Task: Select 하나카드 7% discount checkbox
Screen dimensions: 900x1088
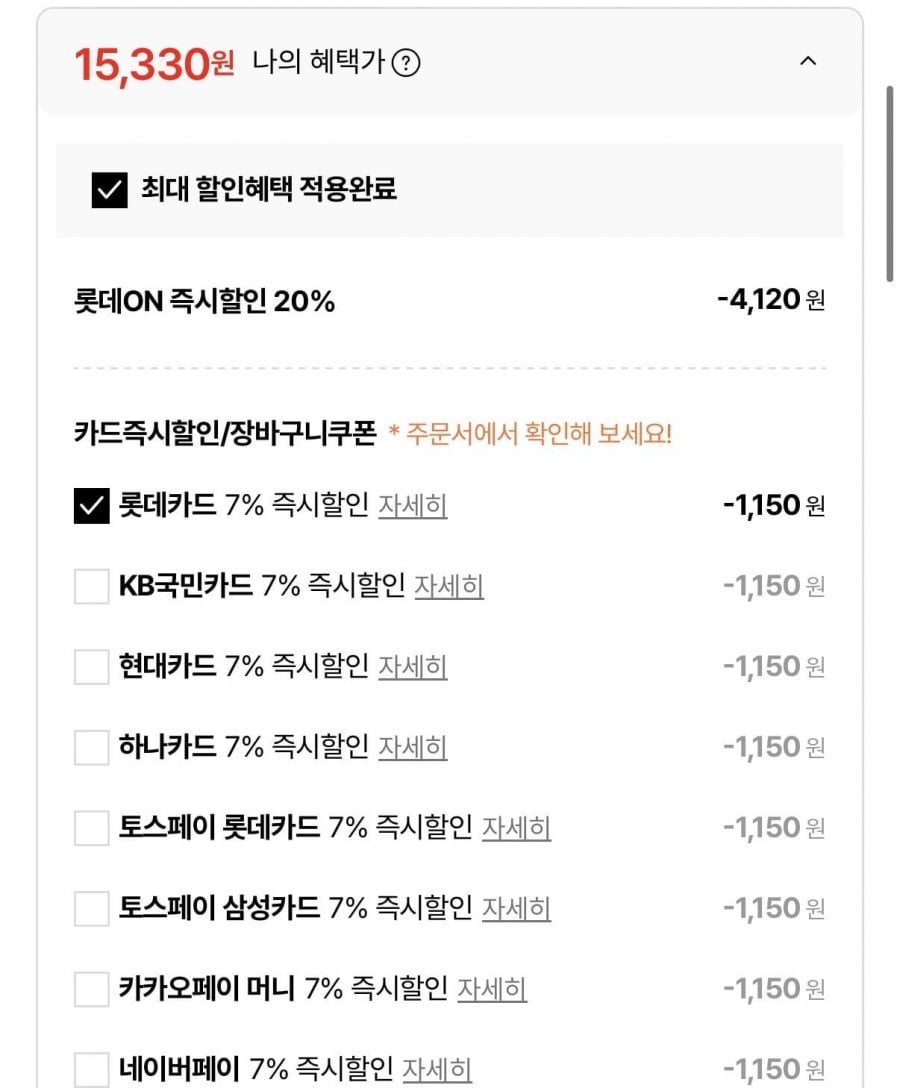Action: pyautogui.click(x=91, y=747)
